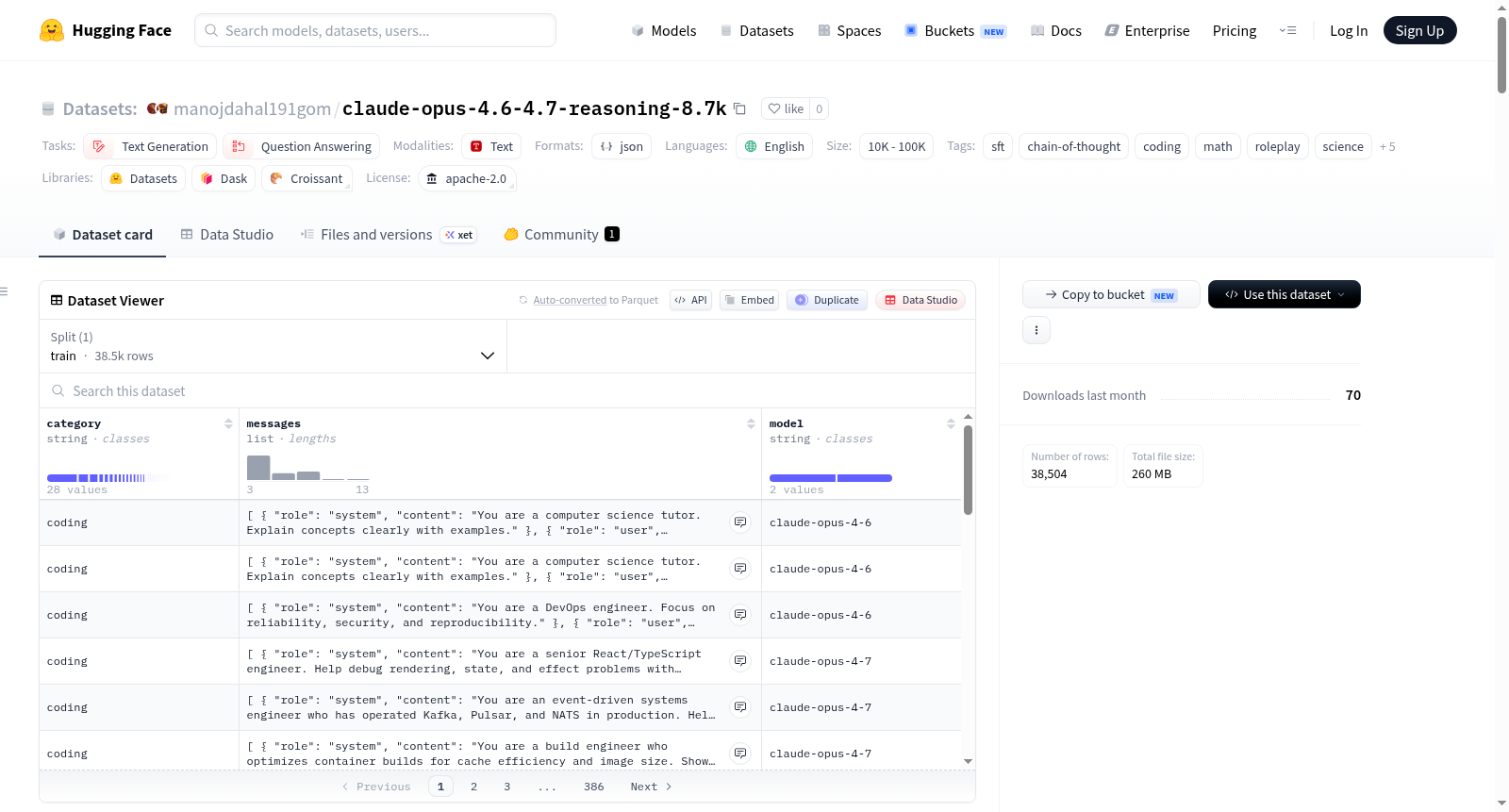
Task: Click the Embed button
Action: tap(749, 300)
